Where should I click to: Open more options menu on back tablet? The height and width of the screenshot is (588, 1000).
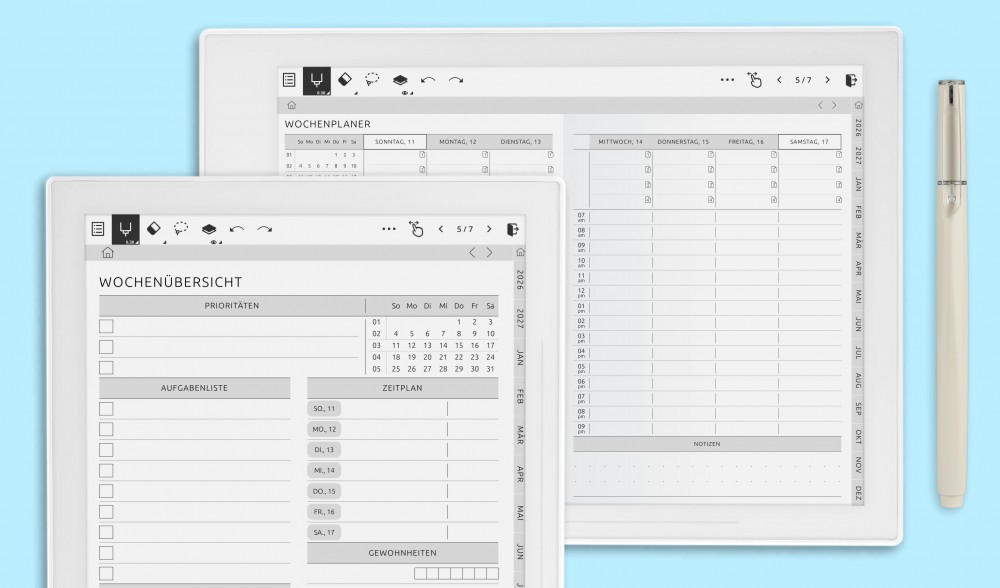(x=727, y=80)
